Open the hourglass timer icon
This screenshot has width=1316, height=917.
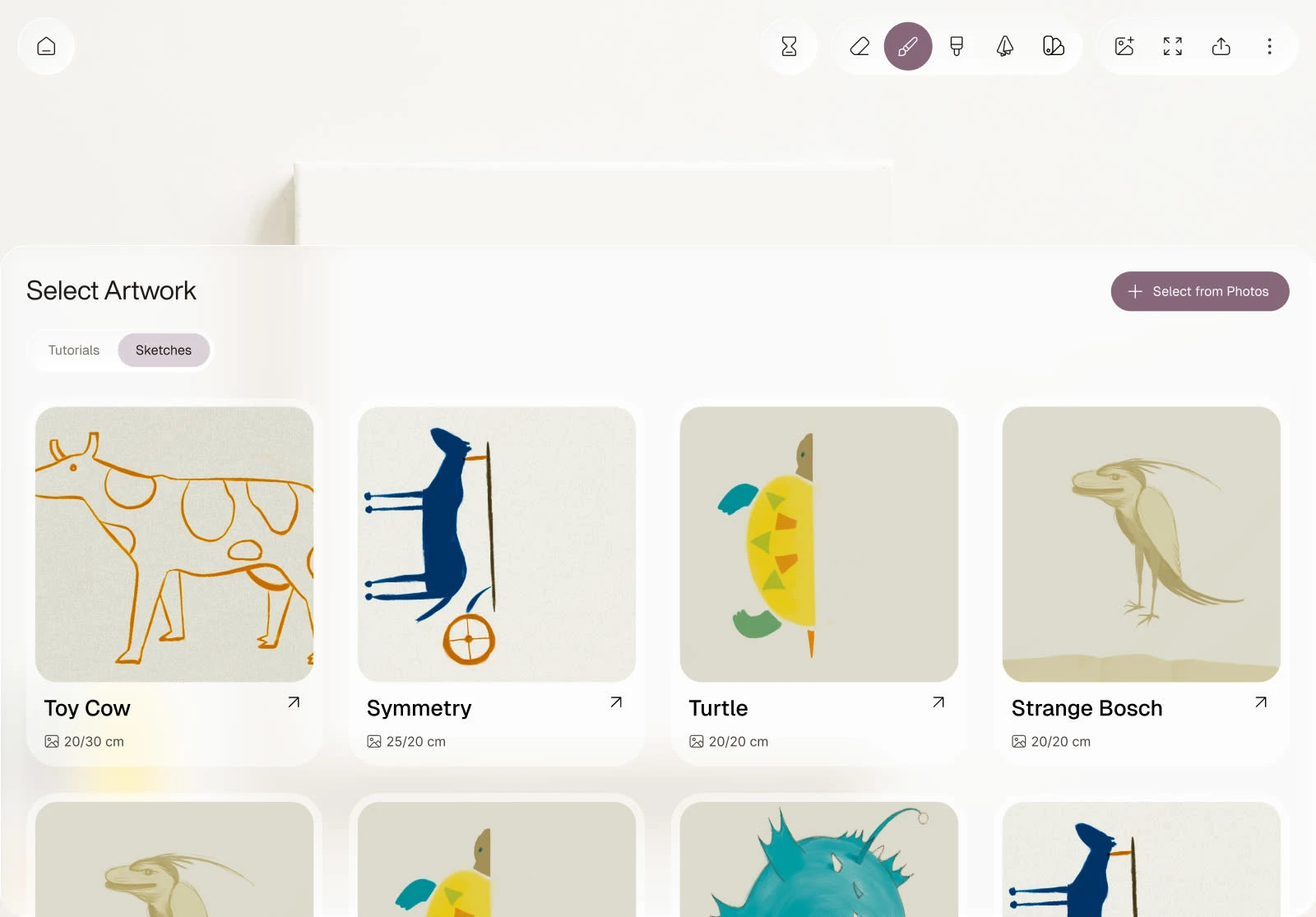[789, 46]
